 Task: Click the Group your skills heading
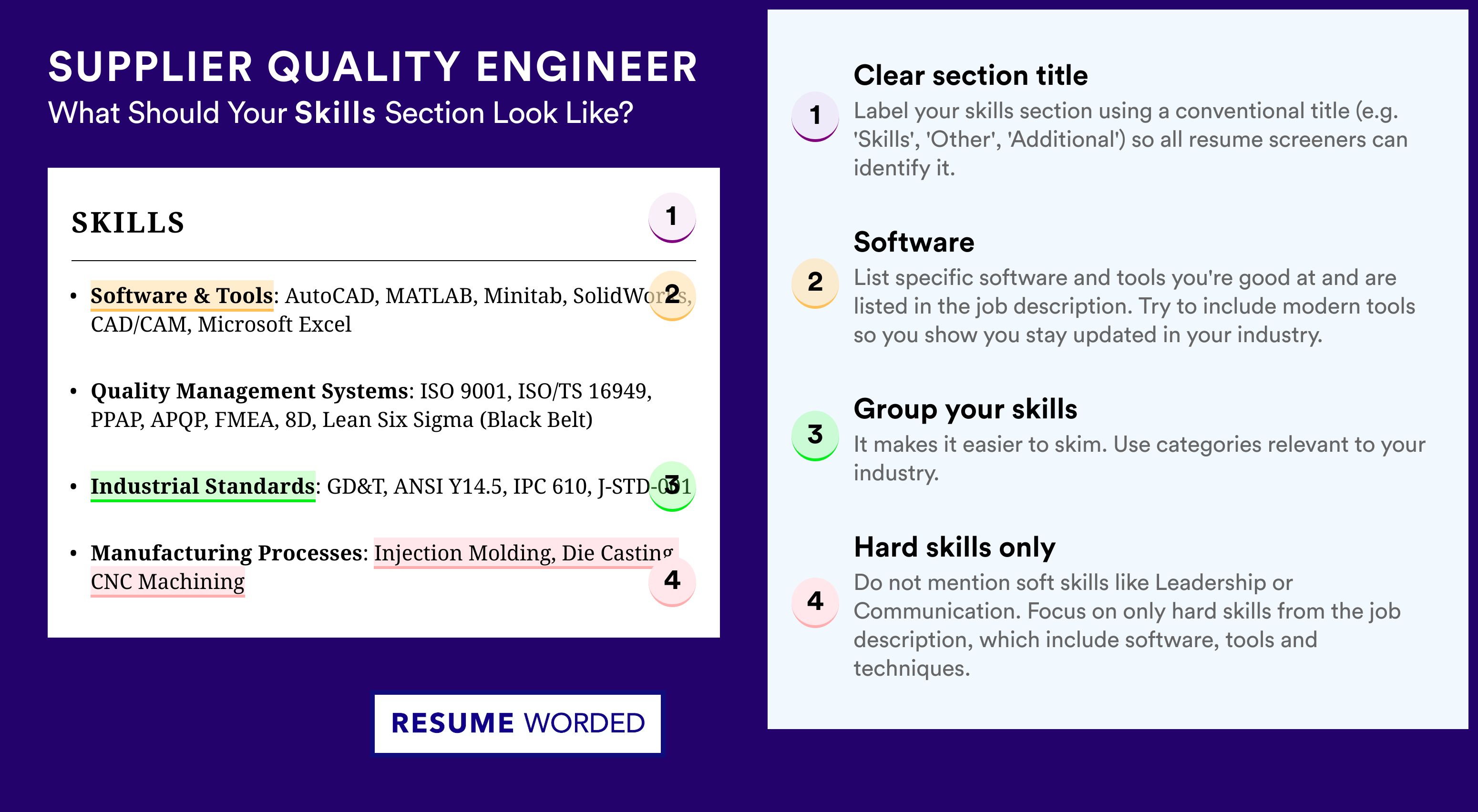[x=965, y=409]
